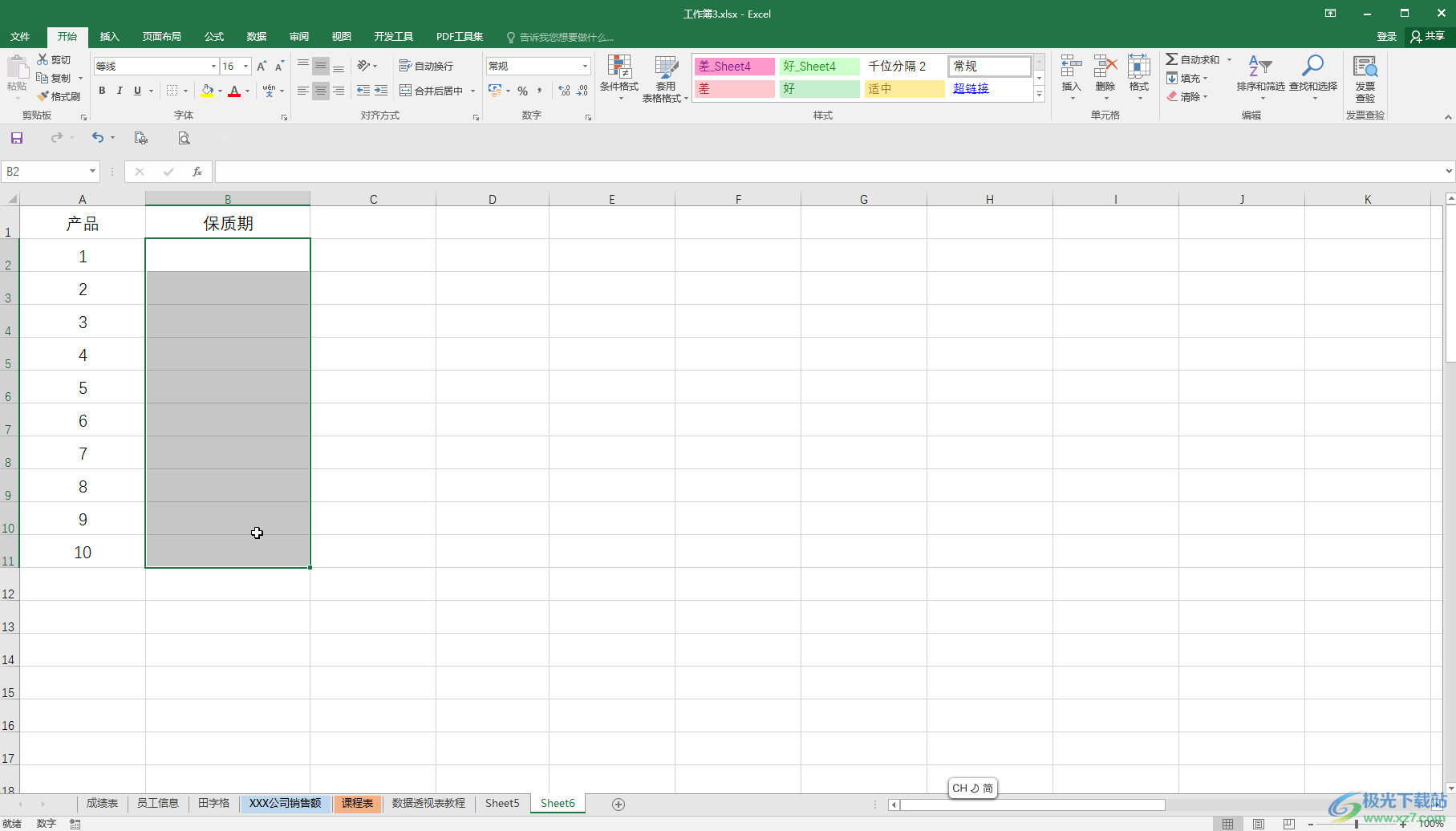Screen dimensions: 1456x831
Task: Click the 自动换行 wrap text button
Action: click(426, 66)
